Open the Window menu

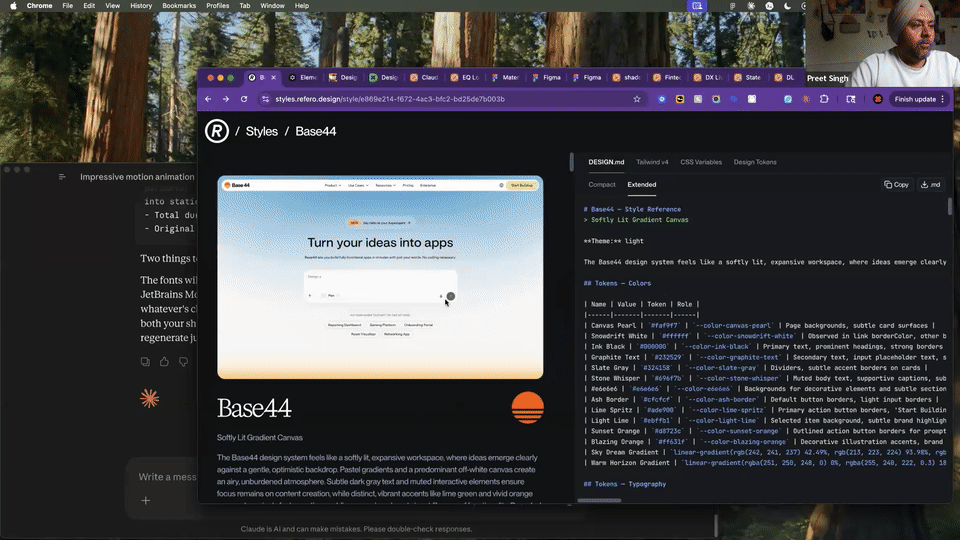[272, 6]
